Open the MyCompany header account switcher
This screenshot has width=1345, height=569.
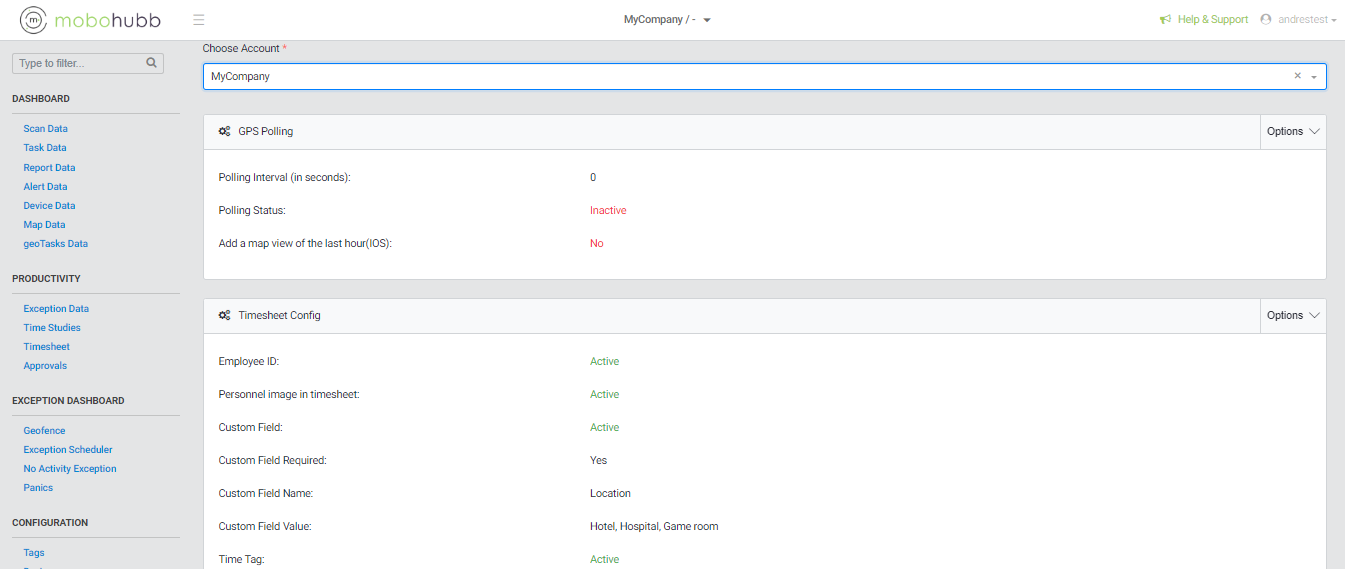click(667, 20)
